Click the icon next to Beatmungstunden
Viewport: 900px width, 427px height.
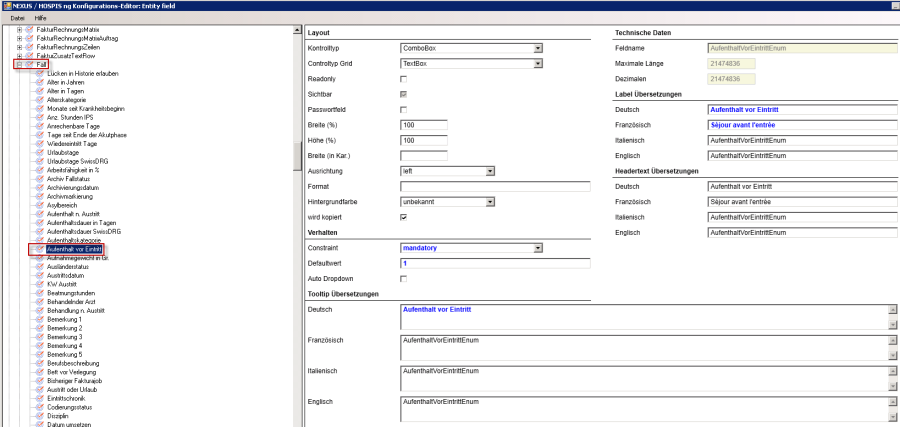40,294
